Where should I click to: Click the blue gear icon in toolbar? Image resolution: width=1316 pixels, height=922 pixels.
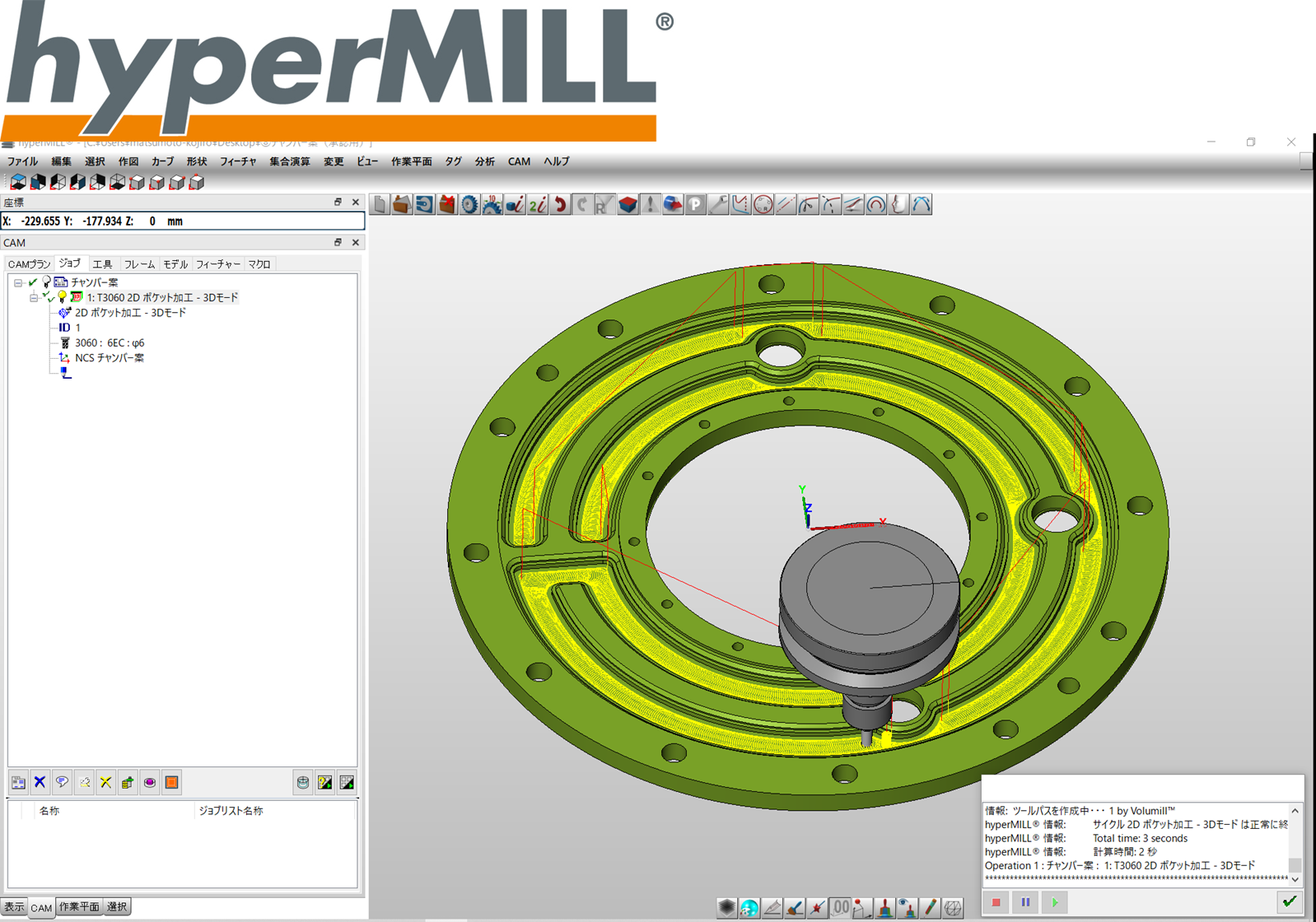pyautogui.click(x=469, y=205)
